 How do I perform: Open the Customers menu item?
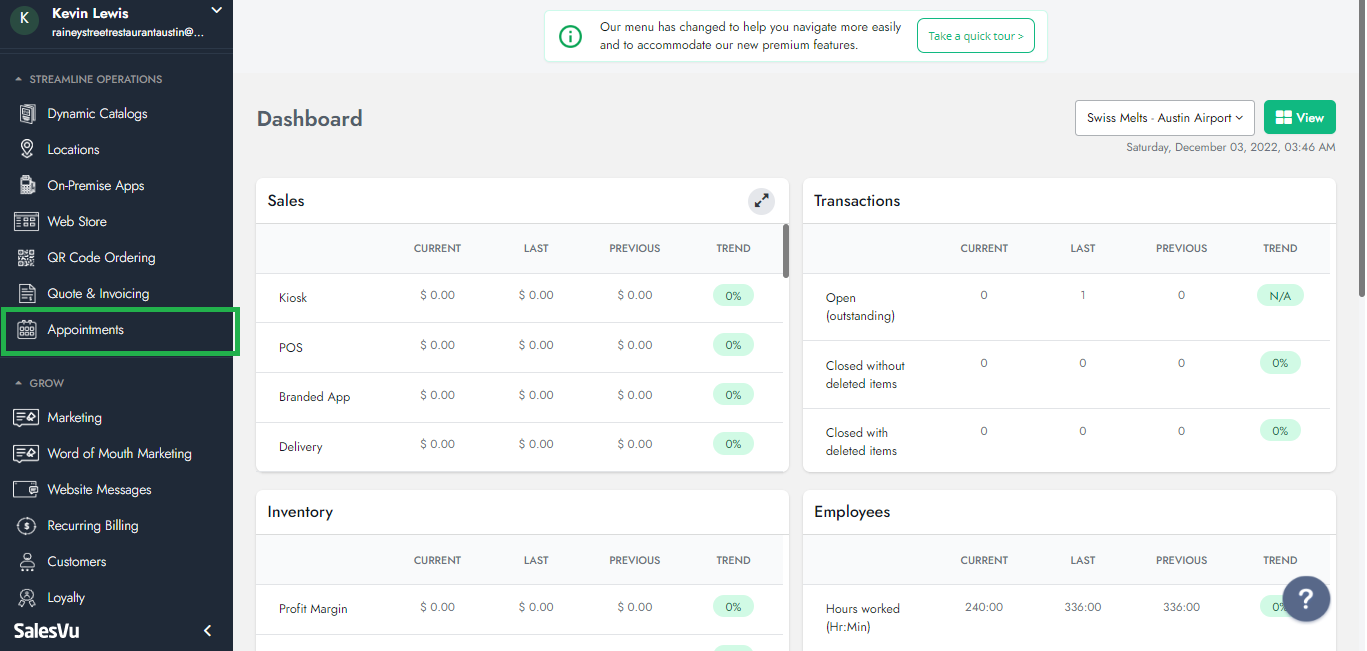point(77,562)
